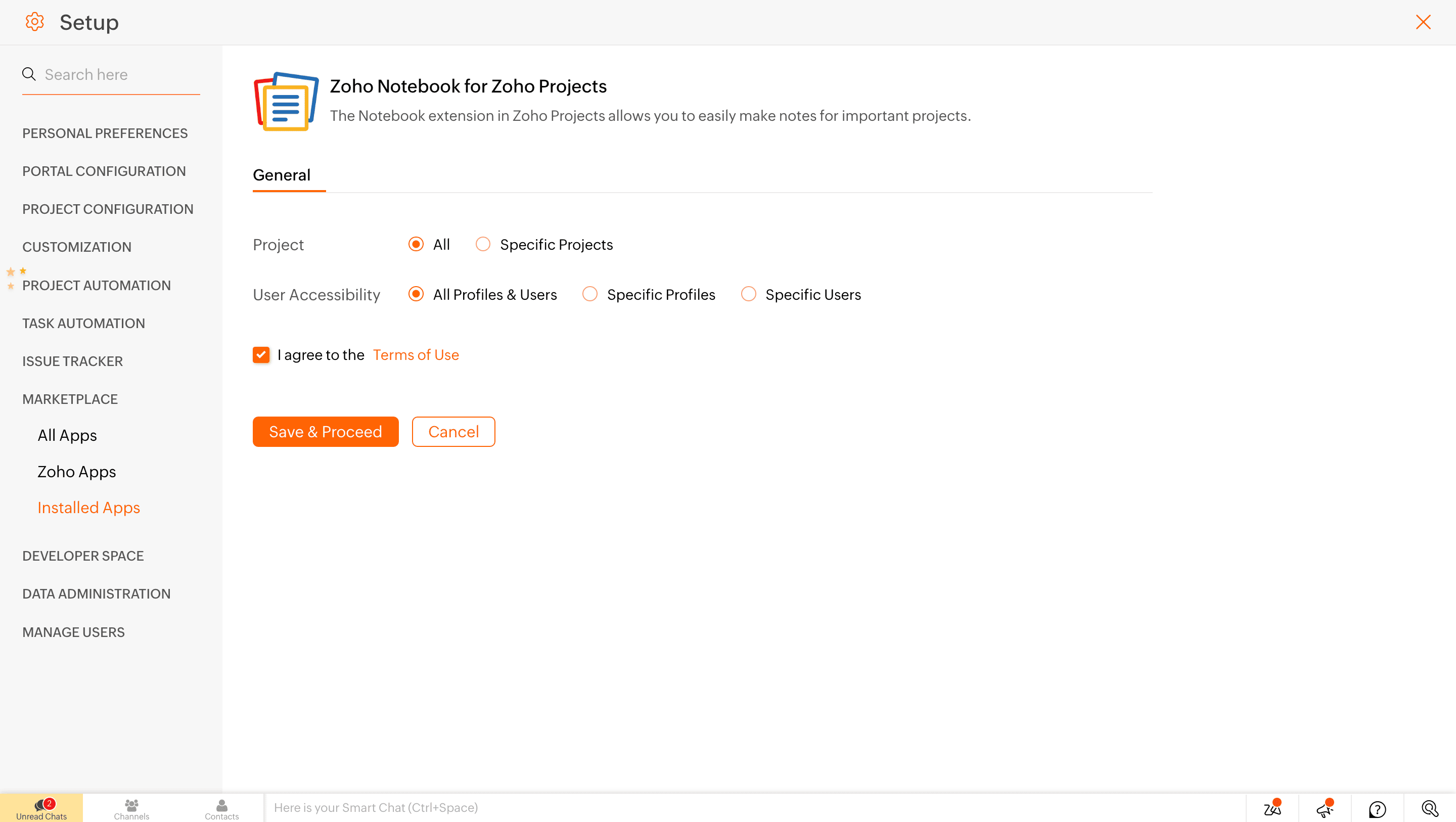Screen dimensions: 1456x822
Task: Open the Terms of Use link
Action: pyautogui.click(x=416, y=354)
